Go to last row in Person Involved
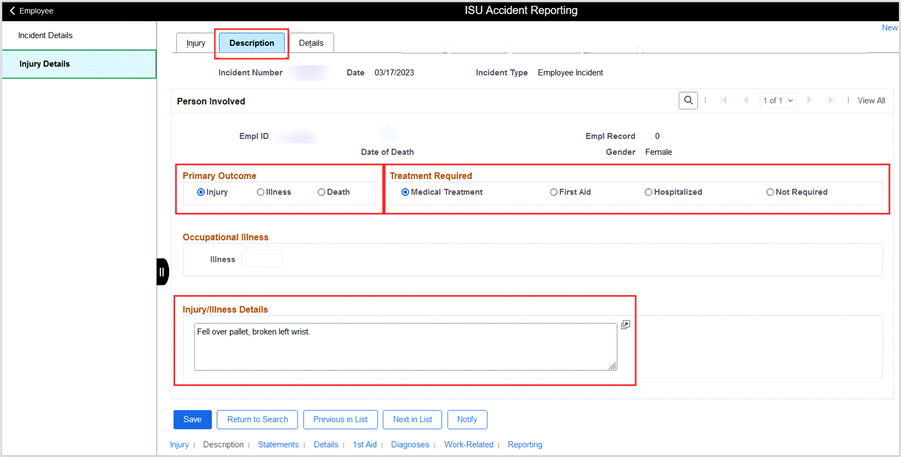 [x=831, y=101]
